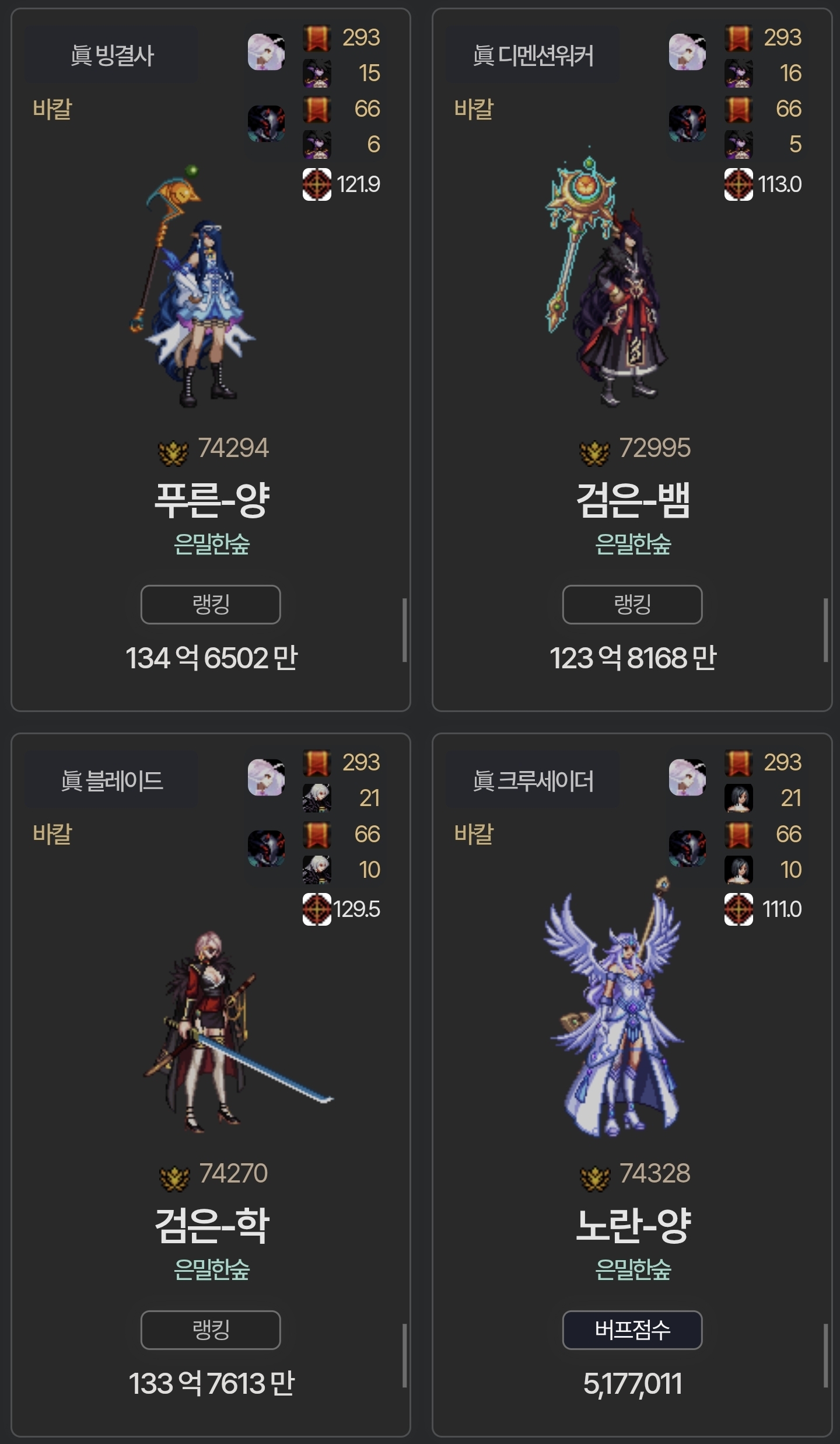Click the 랭킹 button under 푸른-양
The height and width of the screenshot is (1444, 840).
[211, 604]
